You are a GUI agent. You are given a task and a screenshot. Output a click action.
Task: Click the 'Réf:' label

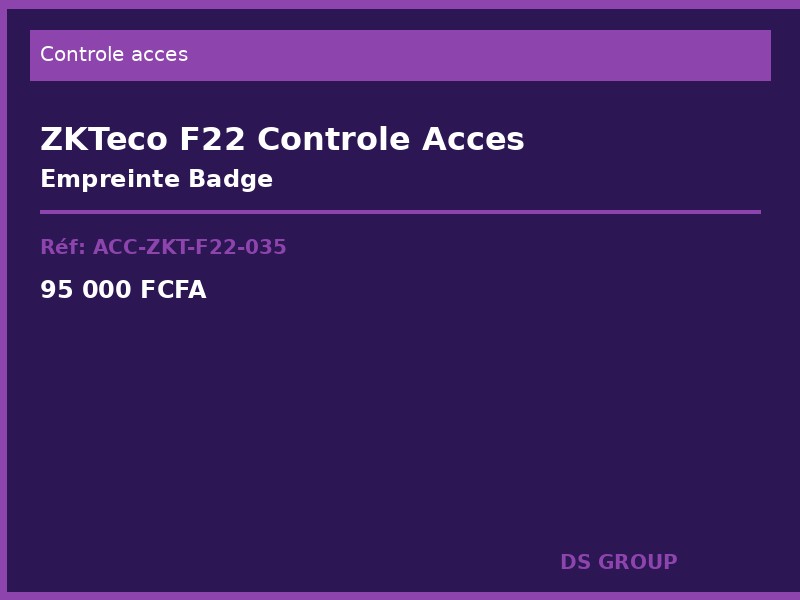(62, 248)
